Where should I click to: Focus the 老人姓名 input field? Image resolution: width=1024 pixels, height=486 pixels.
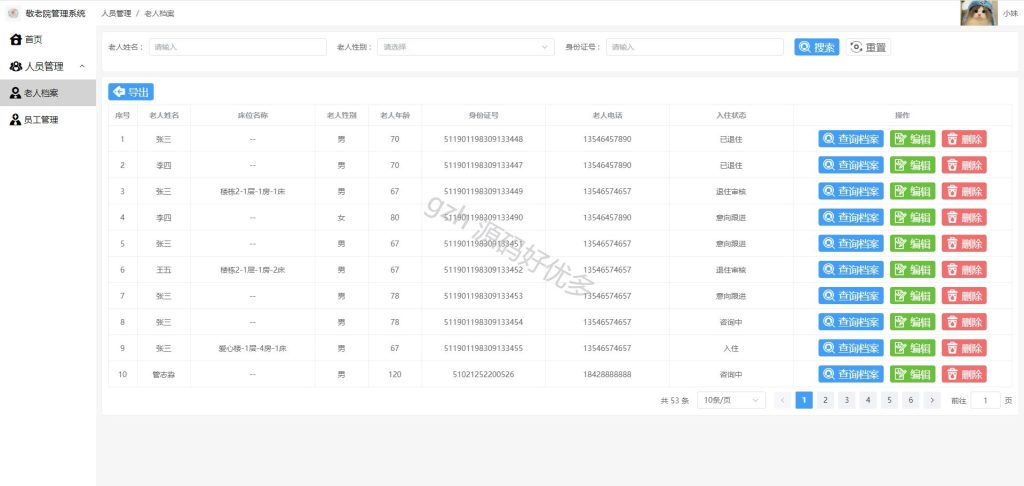click(238, 47)
